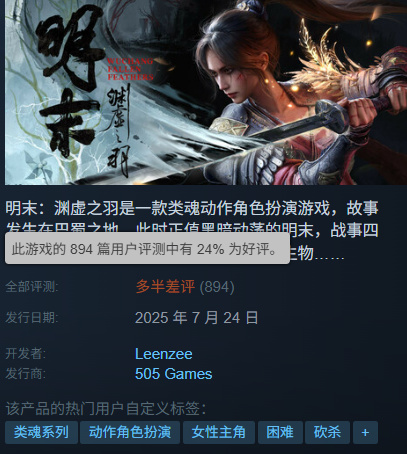Open the Leenzee developer link
This screenshot has height=454, width=407.
tap(164, 354)
